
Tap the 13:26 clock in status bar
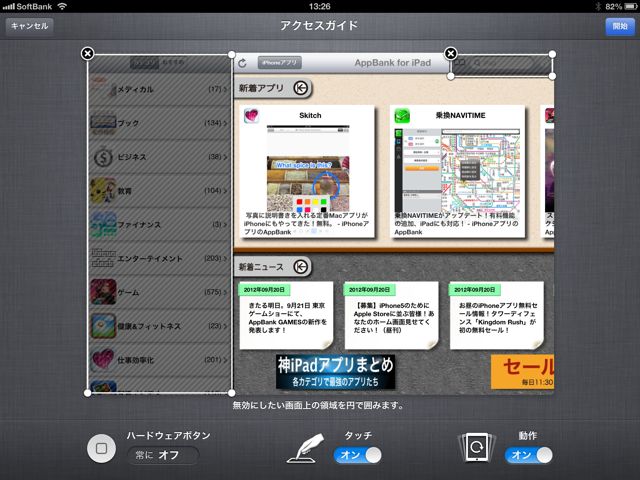click(x=320, y=6)
